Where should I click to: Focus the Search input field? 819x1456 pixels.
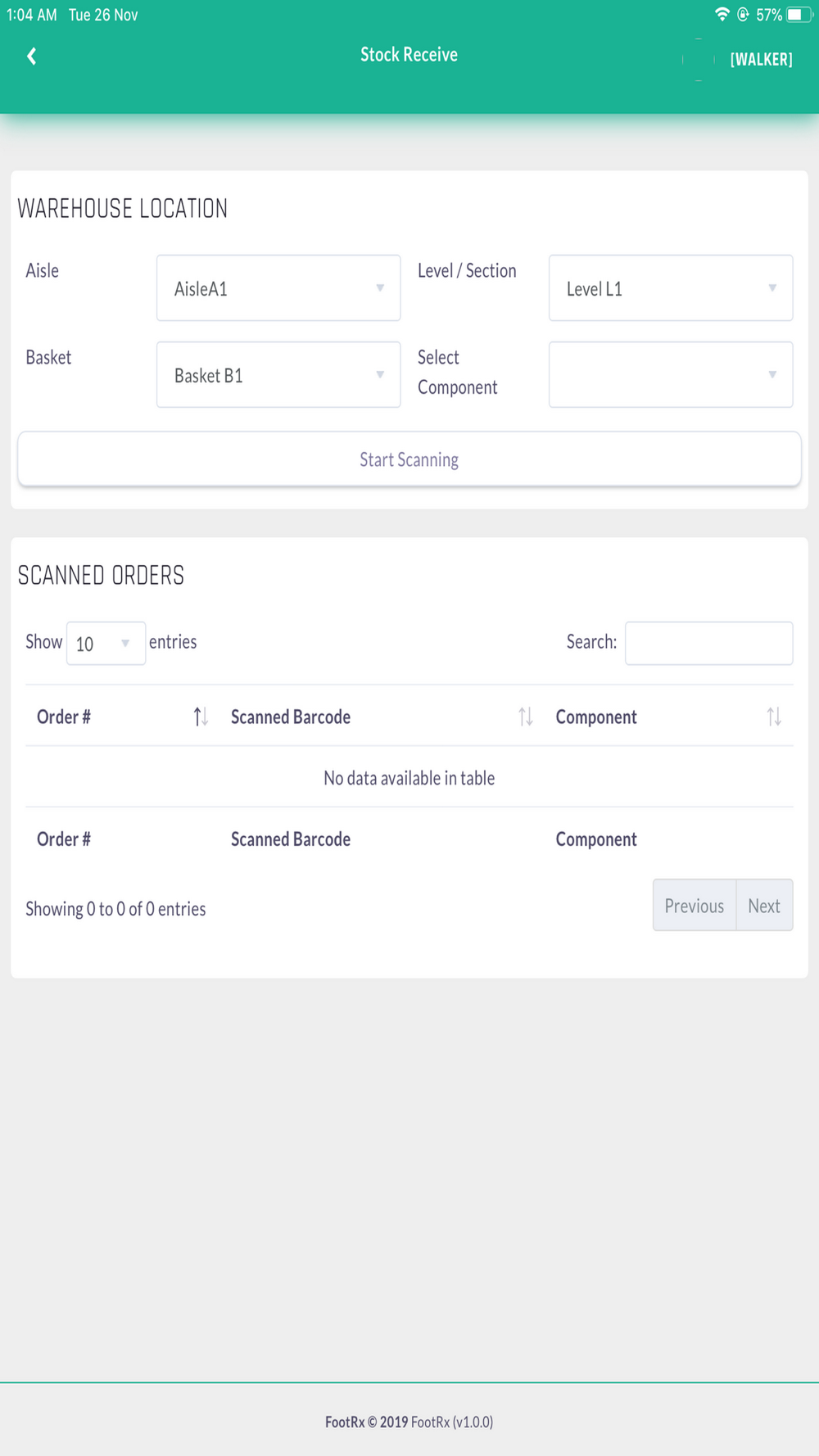click(708, 643)
